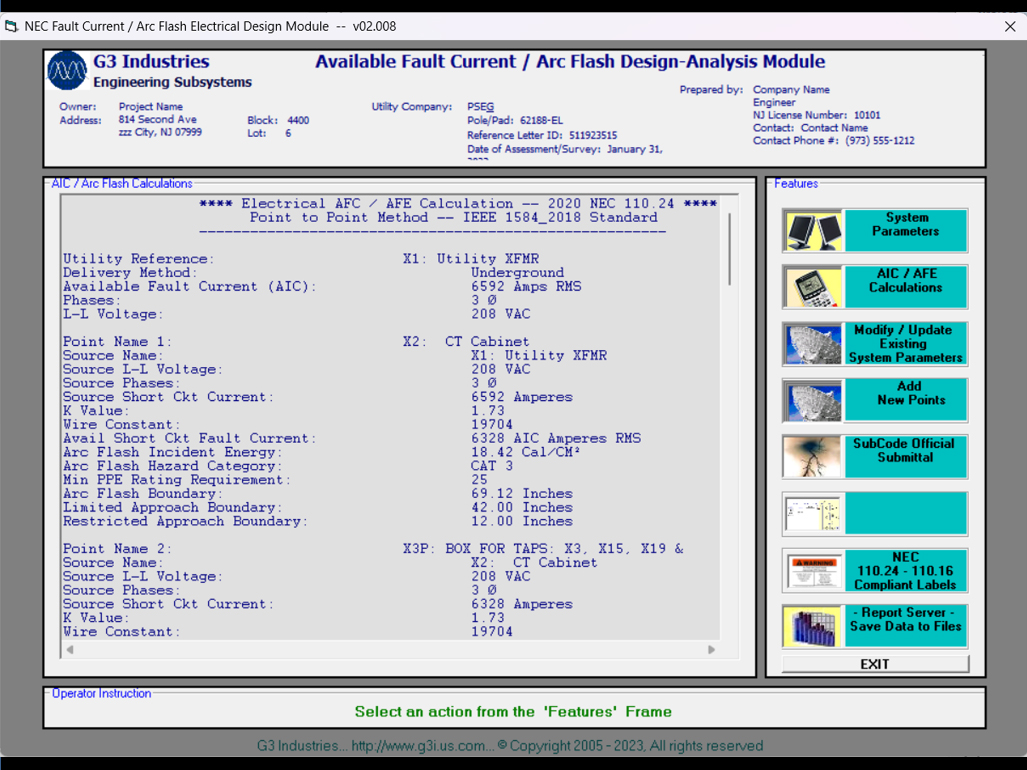Choose Add New Points
The height and width of the screenshot is (770, 1027).
(x=905, y=400)
